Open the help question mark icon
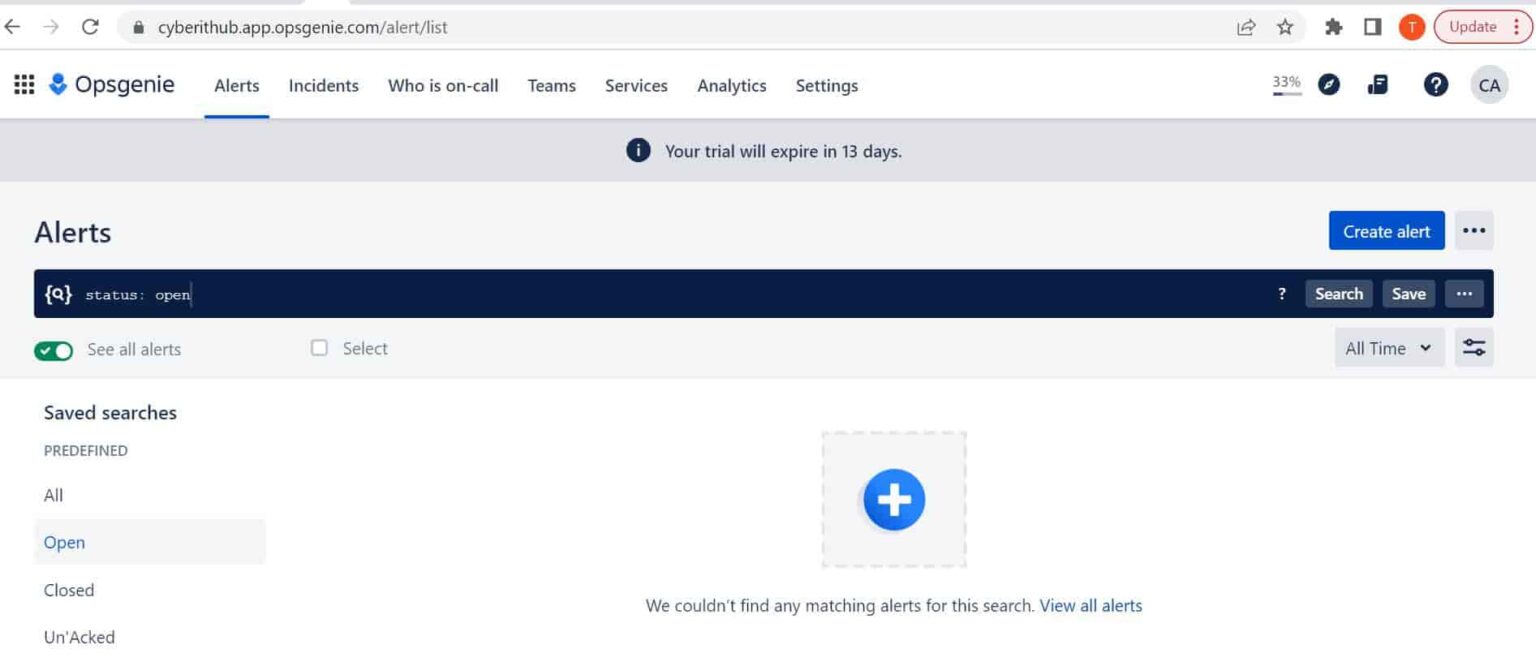 tap(1435, 84)
